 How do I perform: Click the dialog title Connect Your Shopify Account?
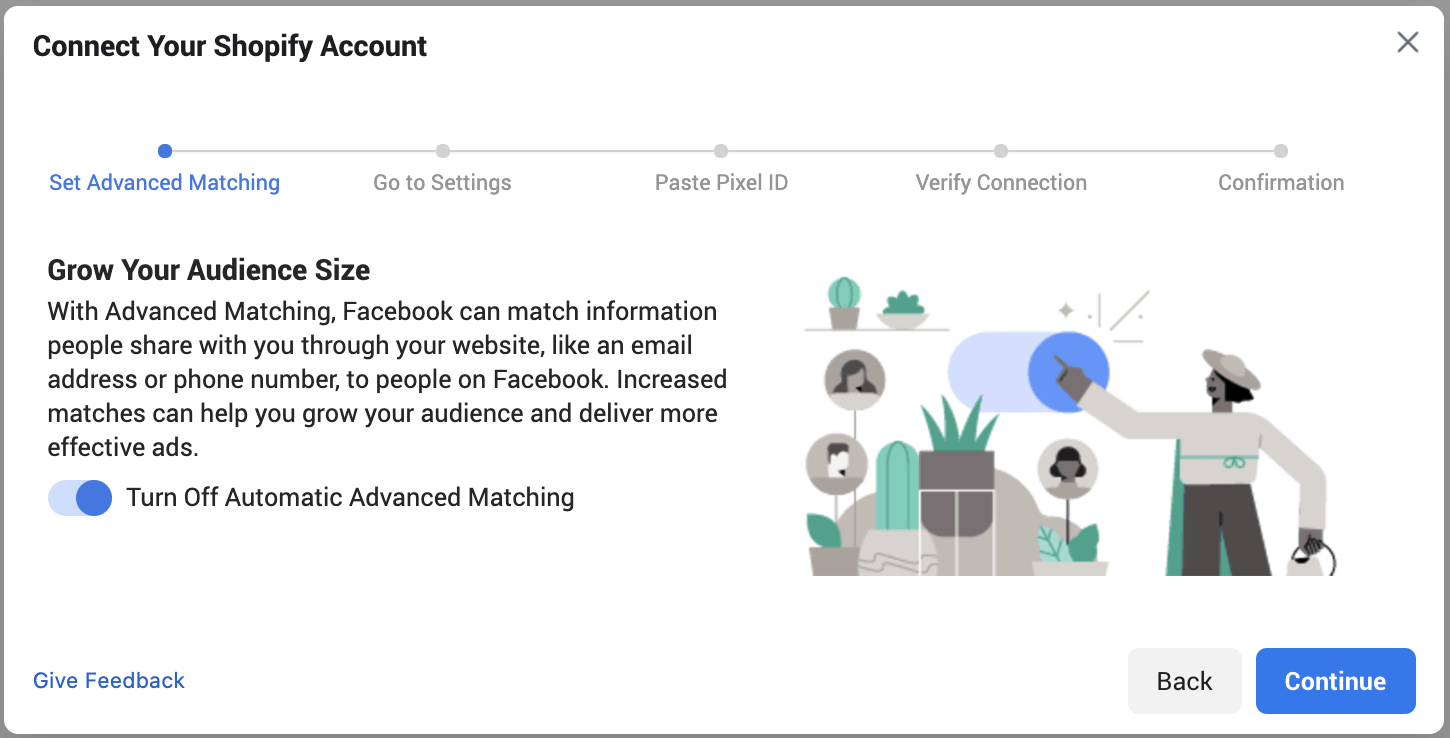click(x=230, y=46)
